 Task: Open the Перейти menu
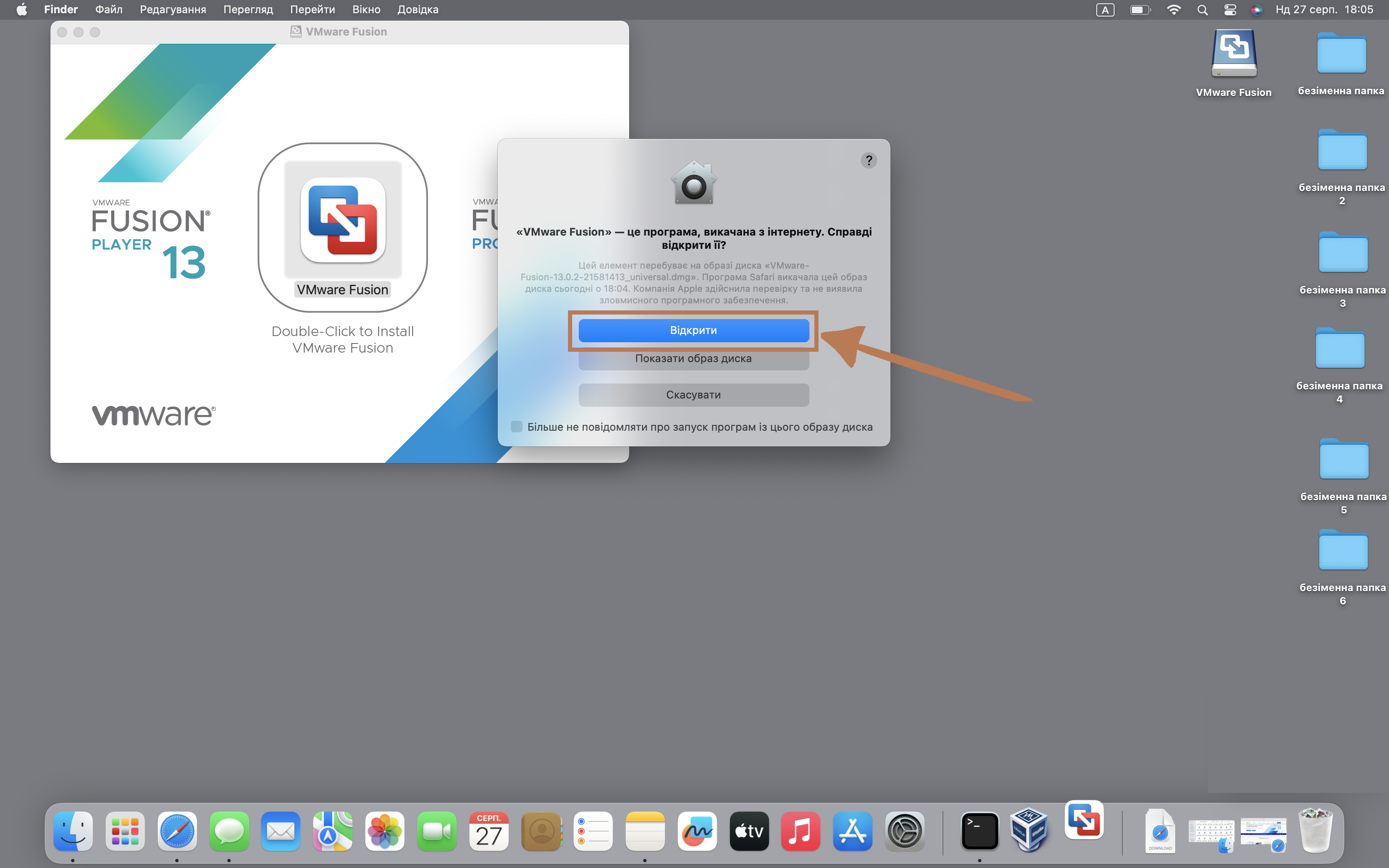coord(312,10)
